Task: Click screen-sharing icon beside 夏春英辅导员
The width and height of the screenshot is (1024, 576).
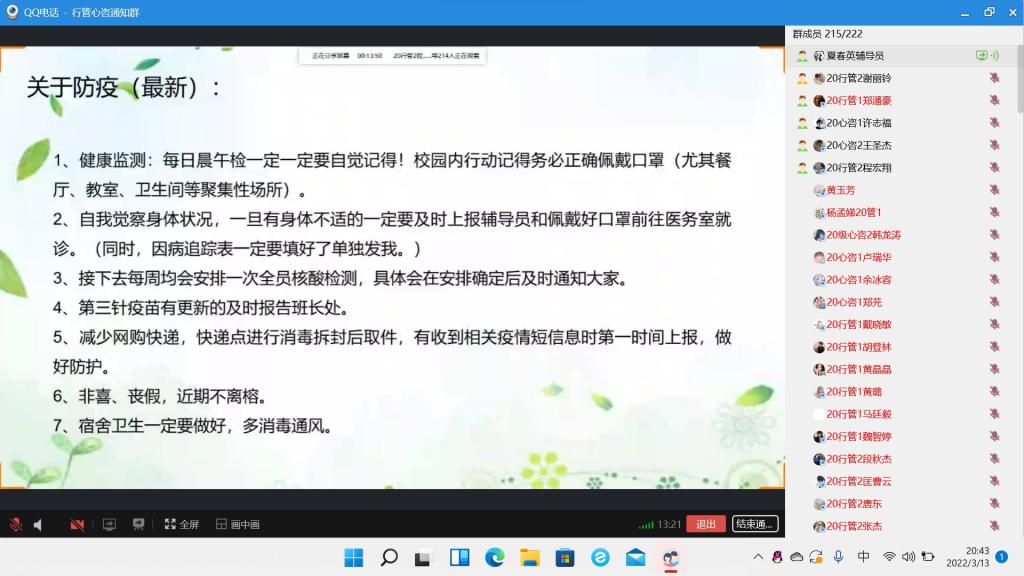Action: 982,56
